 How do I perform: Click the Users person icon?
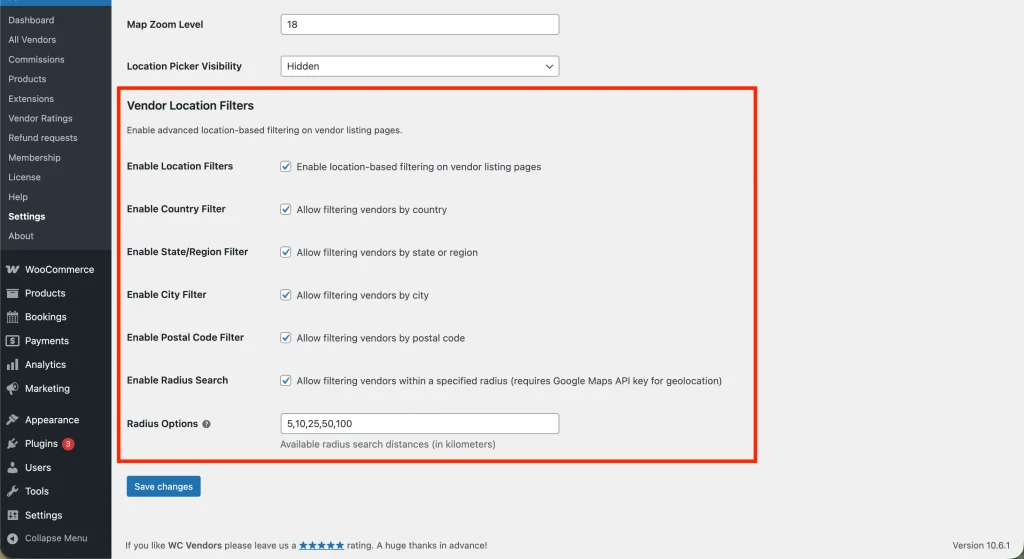click(x=12, y=468)
